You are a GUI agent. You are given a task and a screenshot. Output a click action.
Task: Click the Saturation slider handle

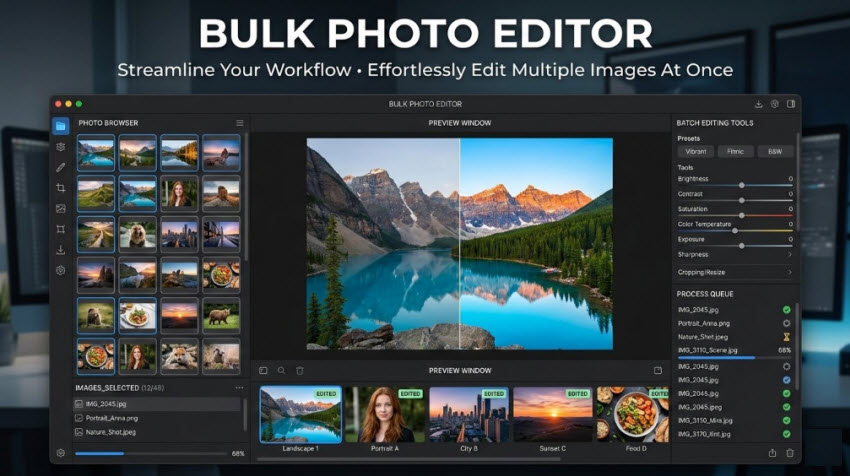click(742, 216)
